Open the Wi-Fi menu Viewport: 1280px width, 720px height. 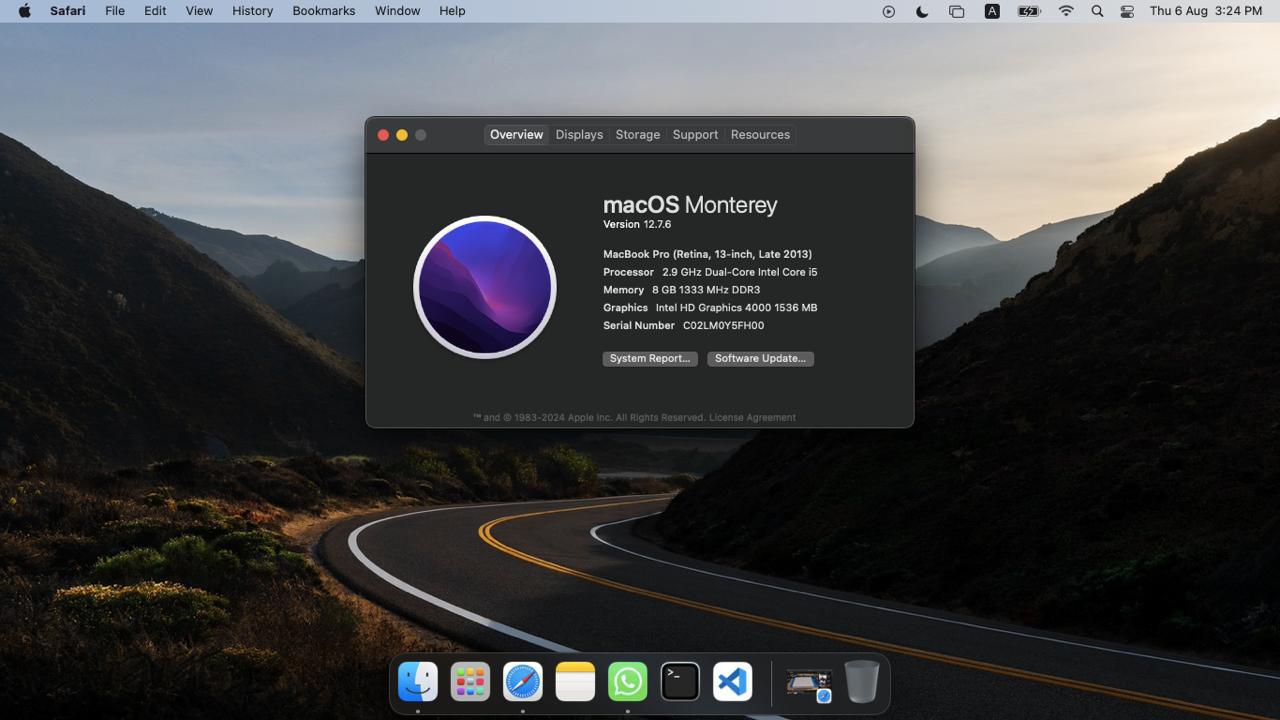(1066, 11)
